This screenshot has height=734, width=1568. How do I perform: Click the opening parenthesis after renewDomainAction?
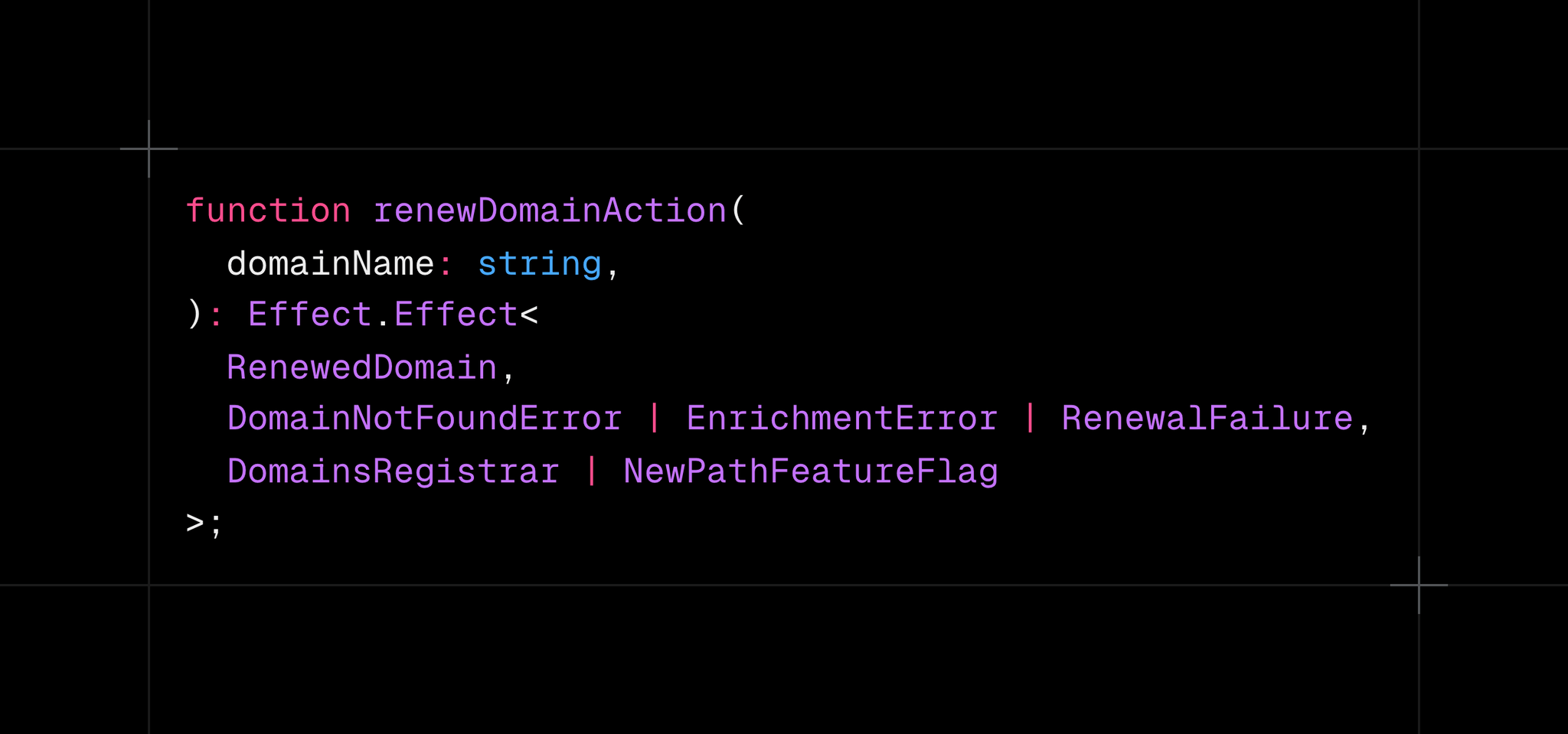tap(738, 210)
